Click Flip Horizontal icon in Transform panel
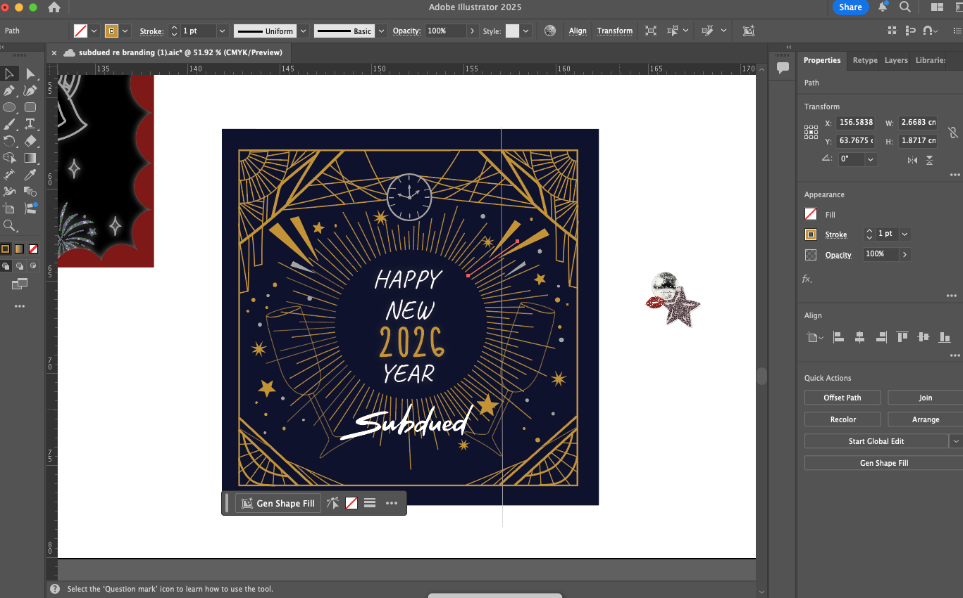Image resolution: width=963 pixels, height=598 pixels. [x=912, y=160]
